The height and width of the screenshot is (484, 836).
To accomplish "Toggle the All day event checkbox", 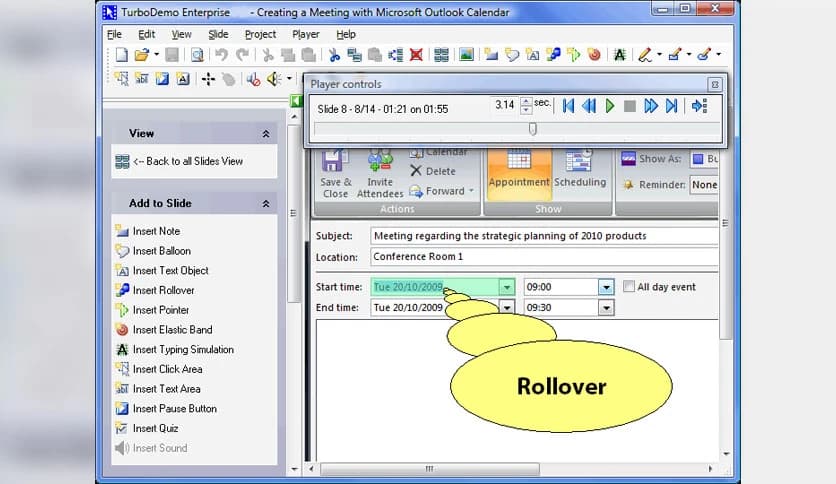I will 629,286.
